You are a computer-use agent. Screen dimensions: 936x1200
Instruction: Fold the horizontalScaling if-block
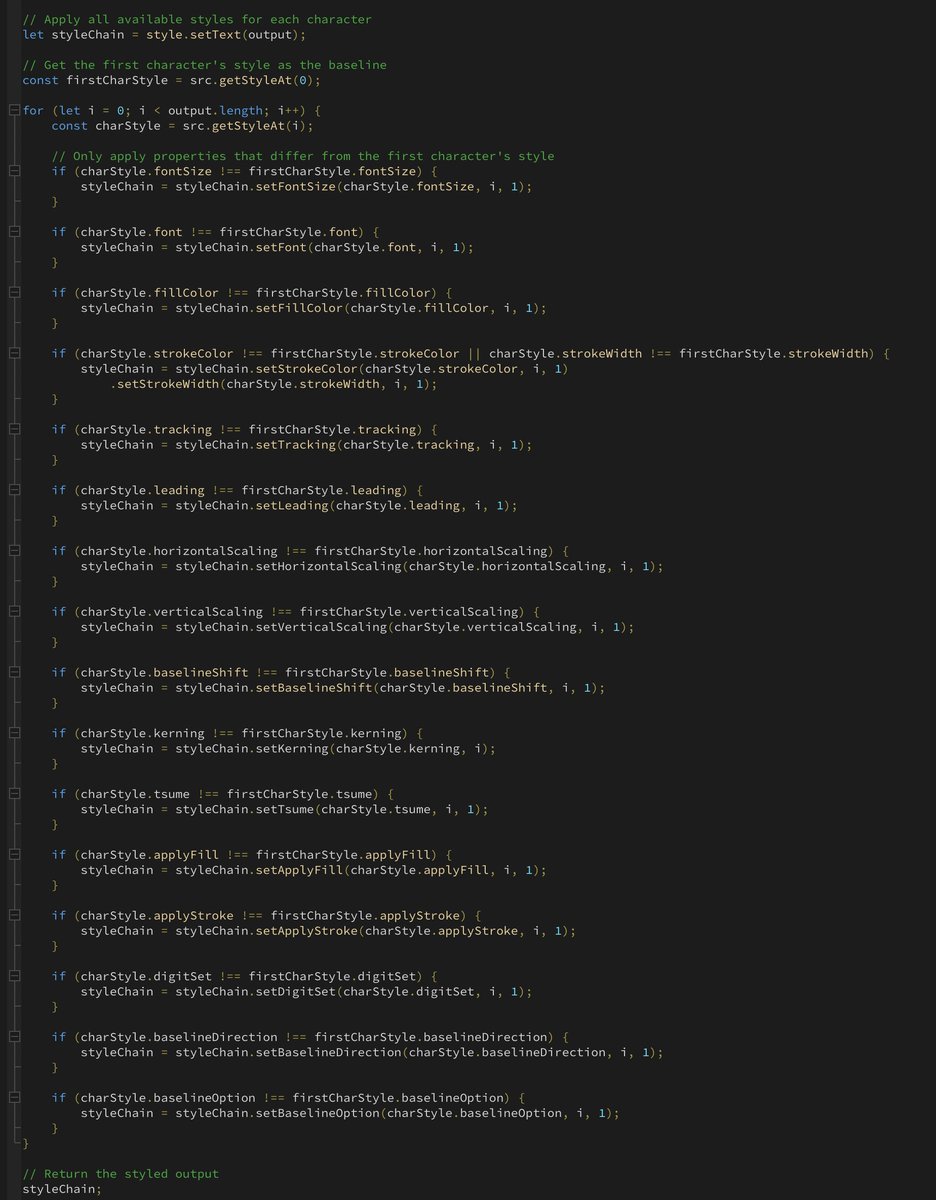pyautogui.click(x=13, y=551)
